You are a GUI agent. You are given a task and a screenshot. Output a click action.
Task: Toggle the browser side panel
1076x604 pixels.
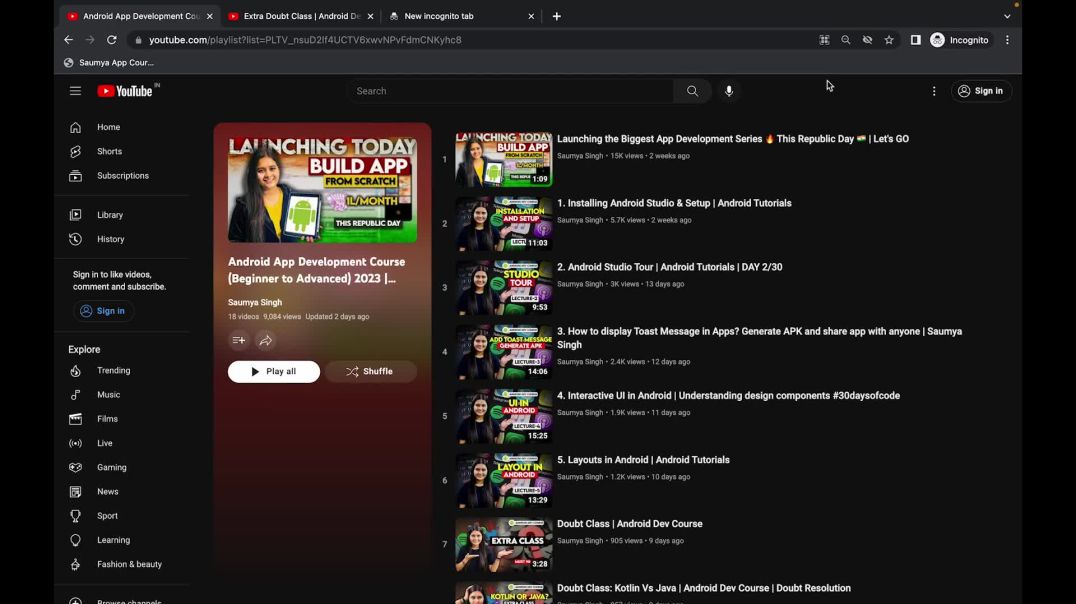[915, 40]
